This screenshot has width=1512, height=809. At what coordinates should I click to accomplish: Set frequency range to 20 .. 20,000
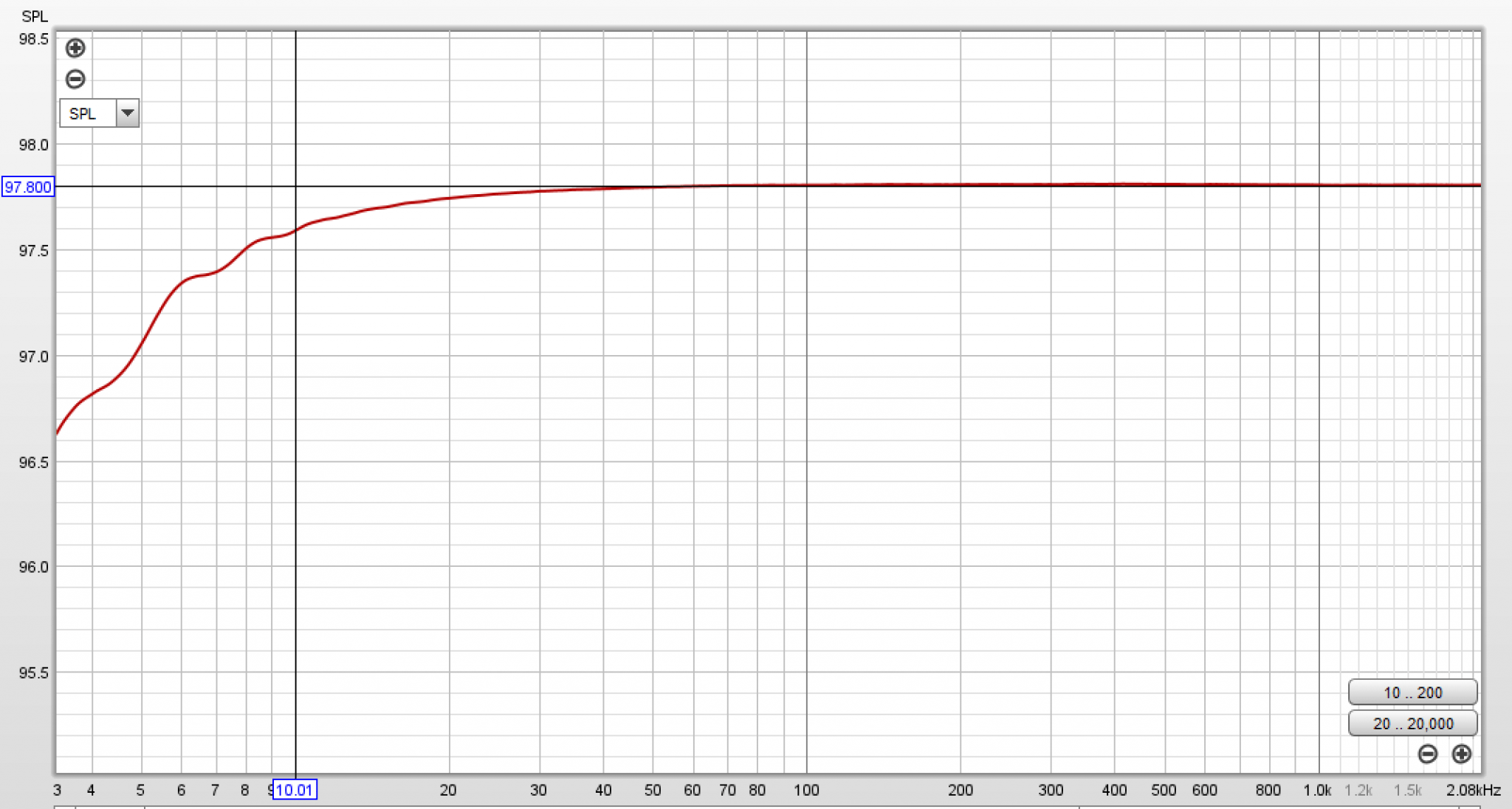pyautogui.click(x=1412, y=723)
